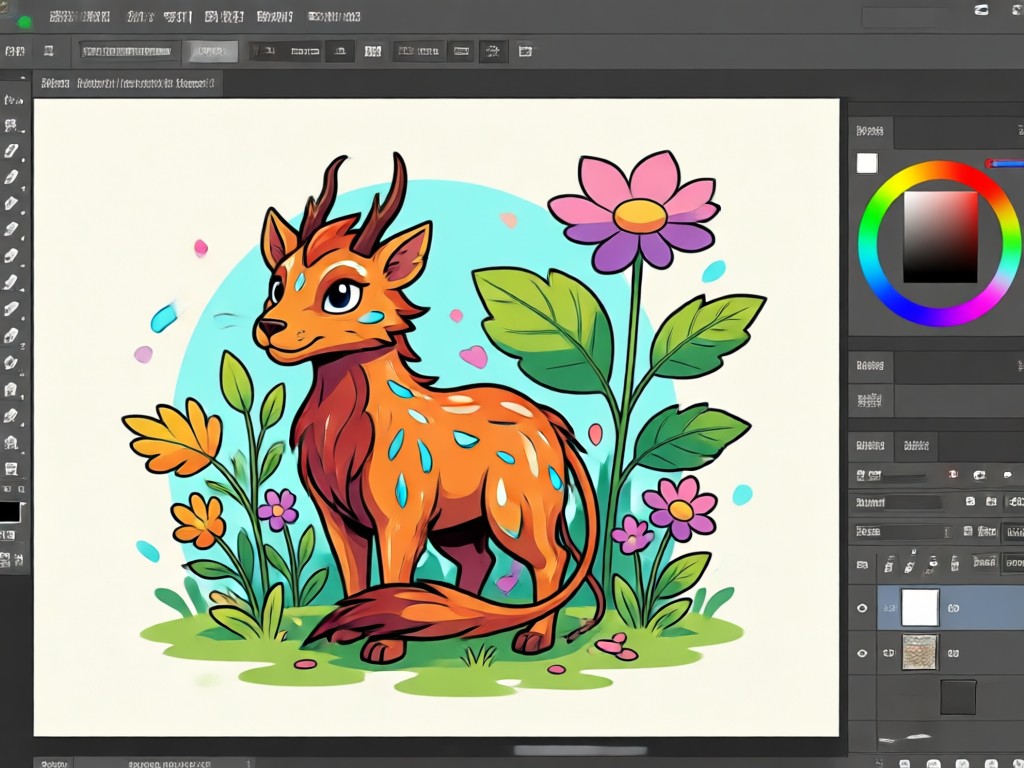This screenshot has height=768, width=1024.
Task: Select the textured pattern layer thumbnail
Action: pyautogui.click(x=920, y=652)
